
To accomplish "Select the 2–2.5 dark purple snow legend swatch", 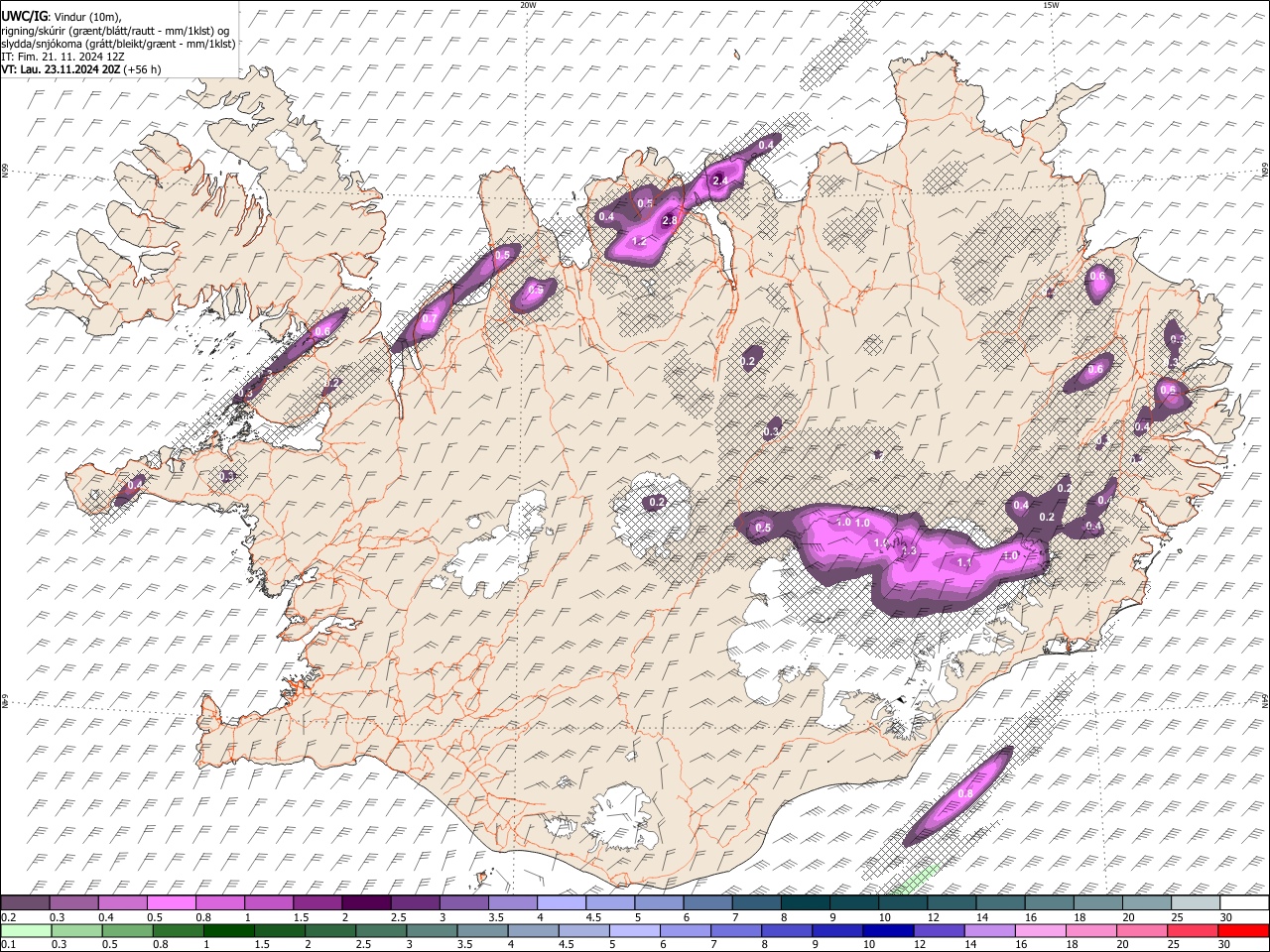I will tap(366, 902).
